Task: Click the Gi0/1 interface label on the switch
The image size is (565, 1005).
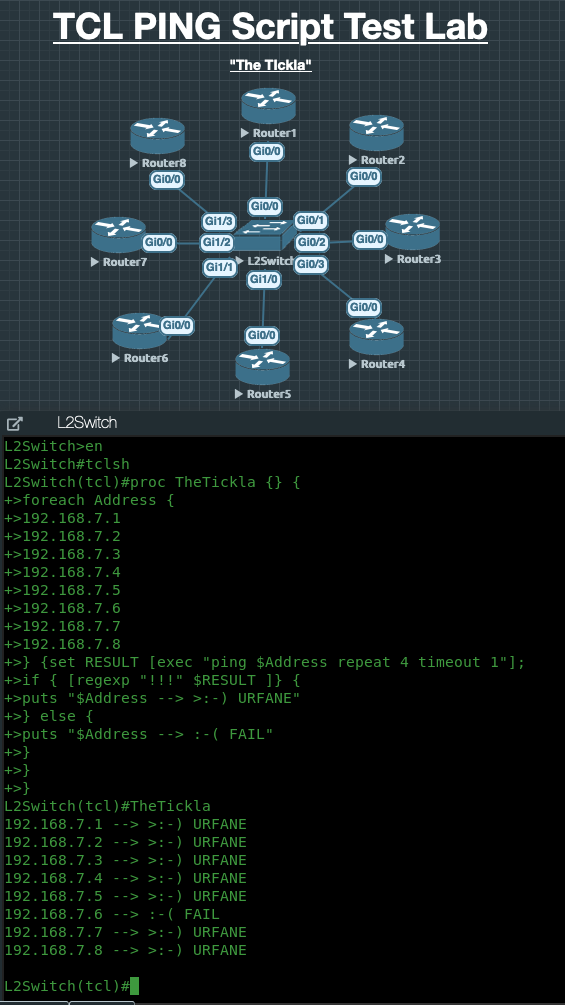Action: (311, 220)
